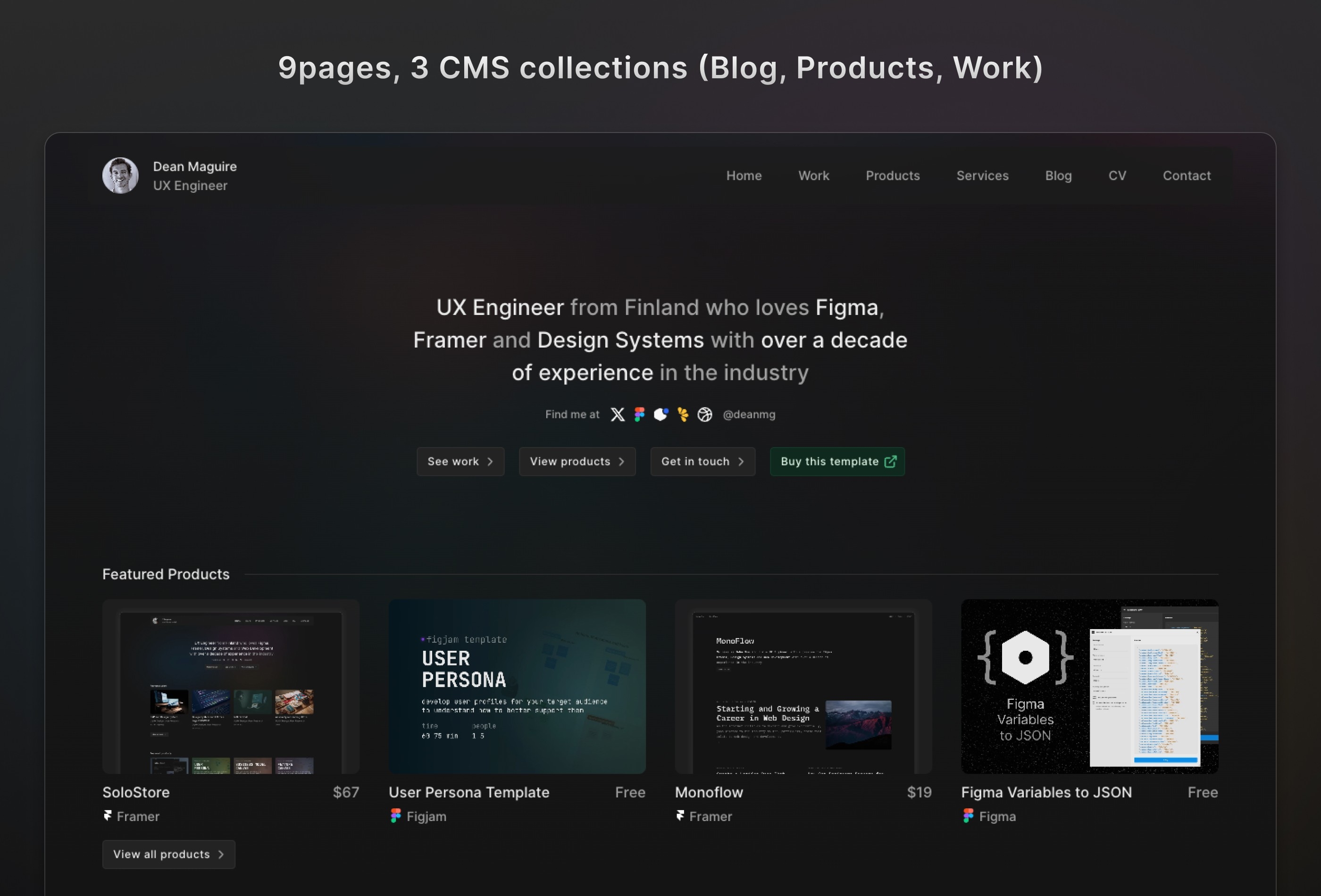Open the Products nav item

coord(893,175)
